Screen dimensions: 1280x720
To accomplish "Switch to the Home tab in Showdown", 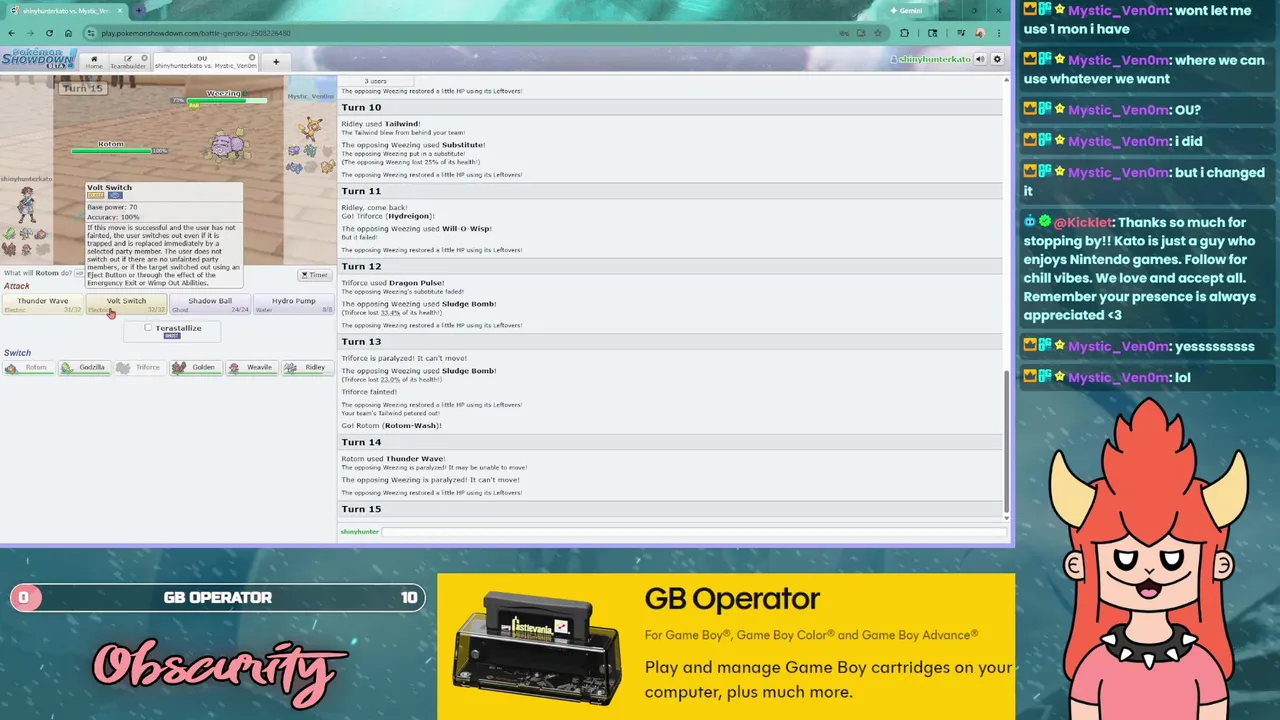I will click(94, 62).
